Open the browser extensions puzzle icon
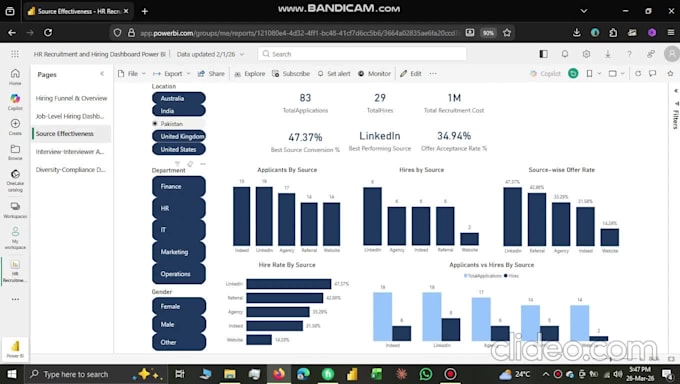The width and height of the screenshot is (680, 384). coord(613,33)
